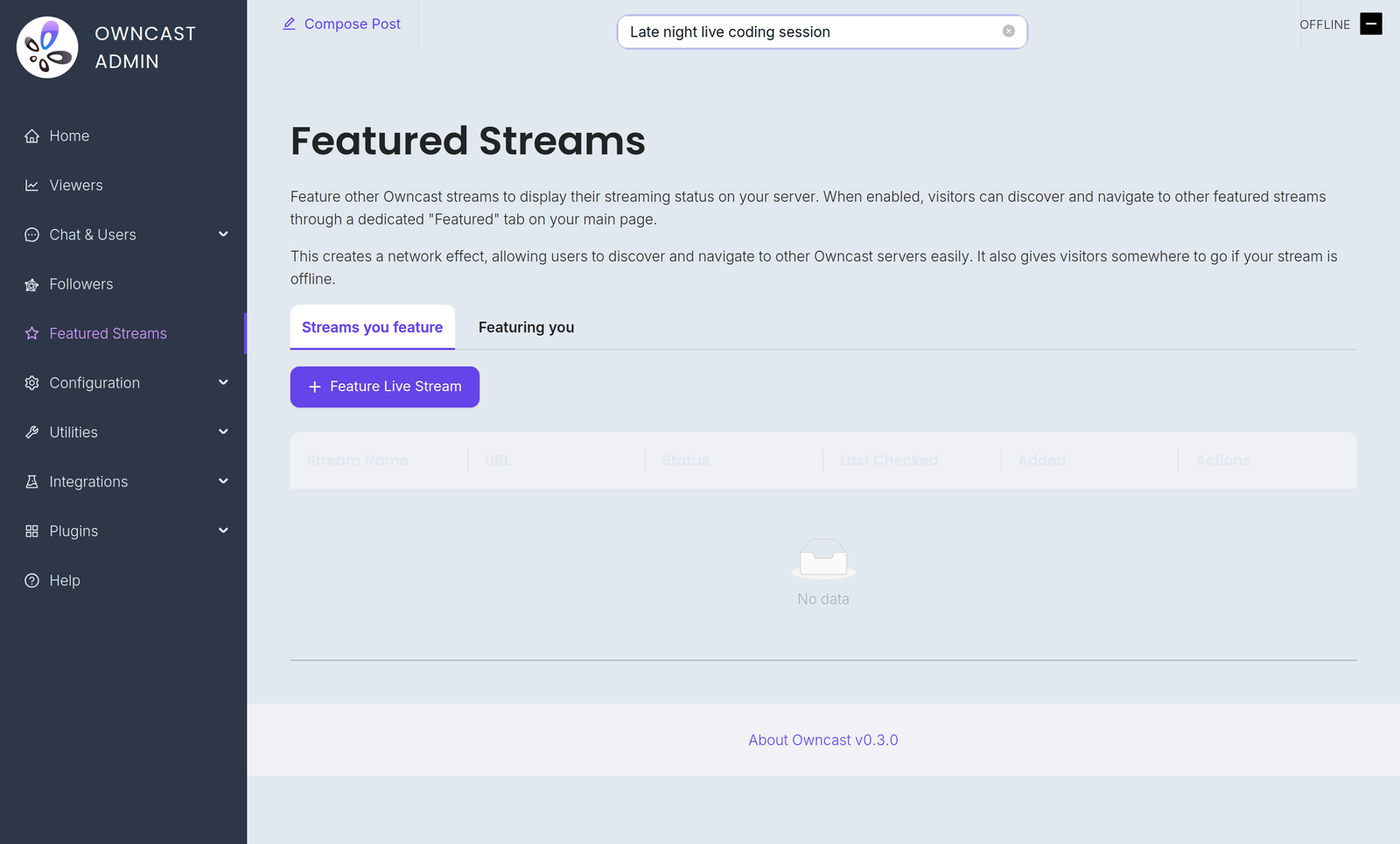The height and width of the screenshot is (844, 1400).
Task: Open the Followers menu item
Action: [122, 284]
